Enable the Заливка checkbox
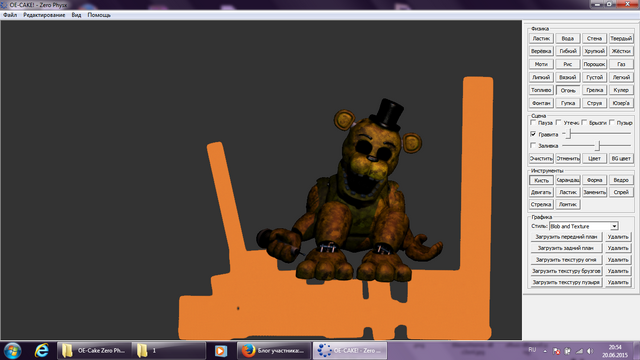The image size is (640, 360). [533, 145]
